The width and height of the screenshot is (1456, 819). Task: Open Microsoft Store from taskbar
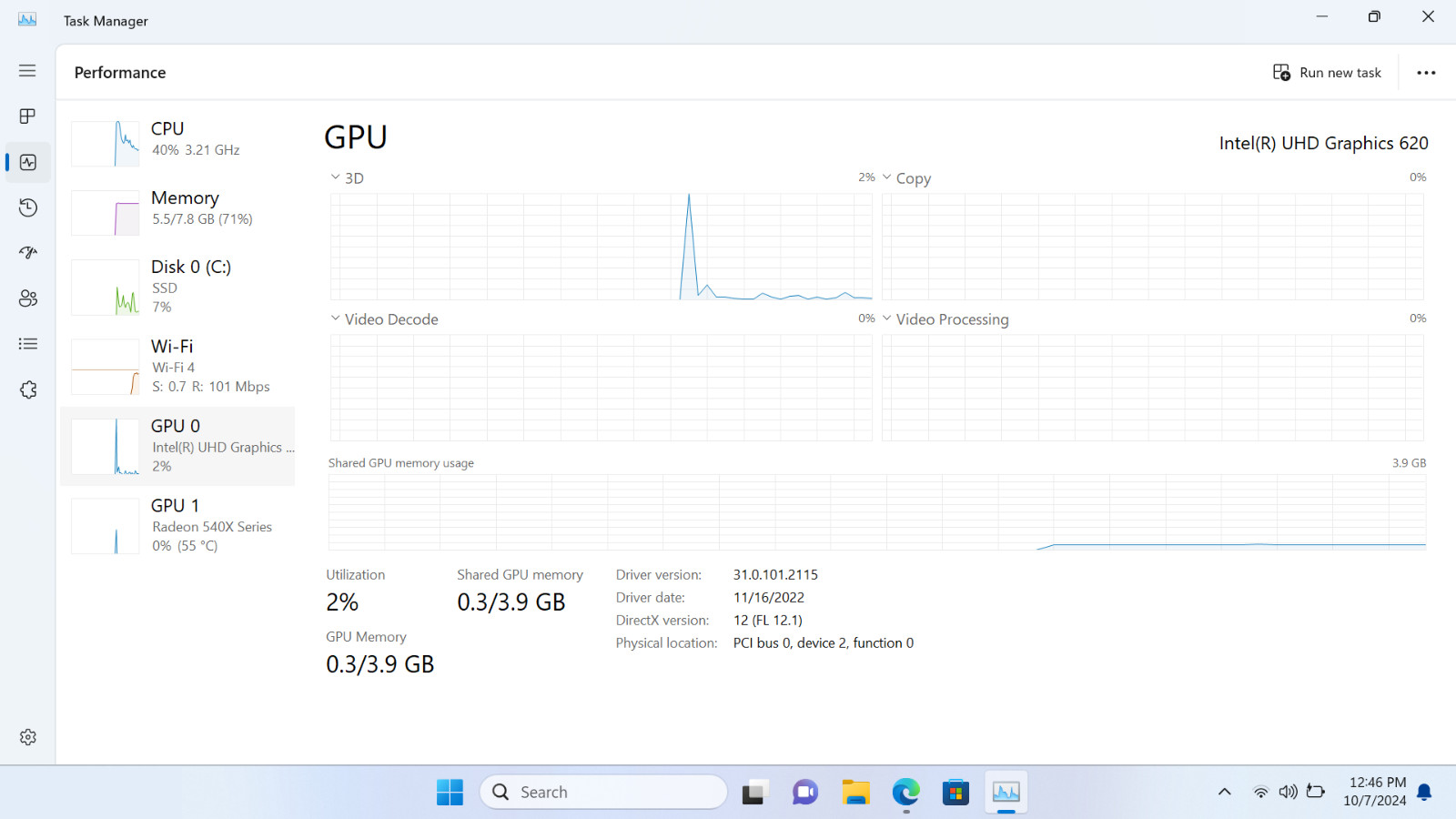[x=955, y=793]
